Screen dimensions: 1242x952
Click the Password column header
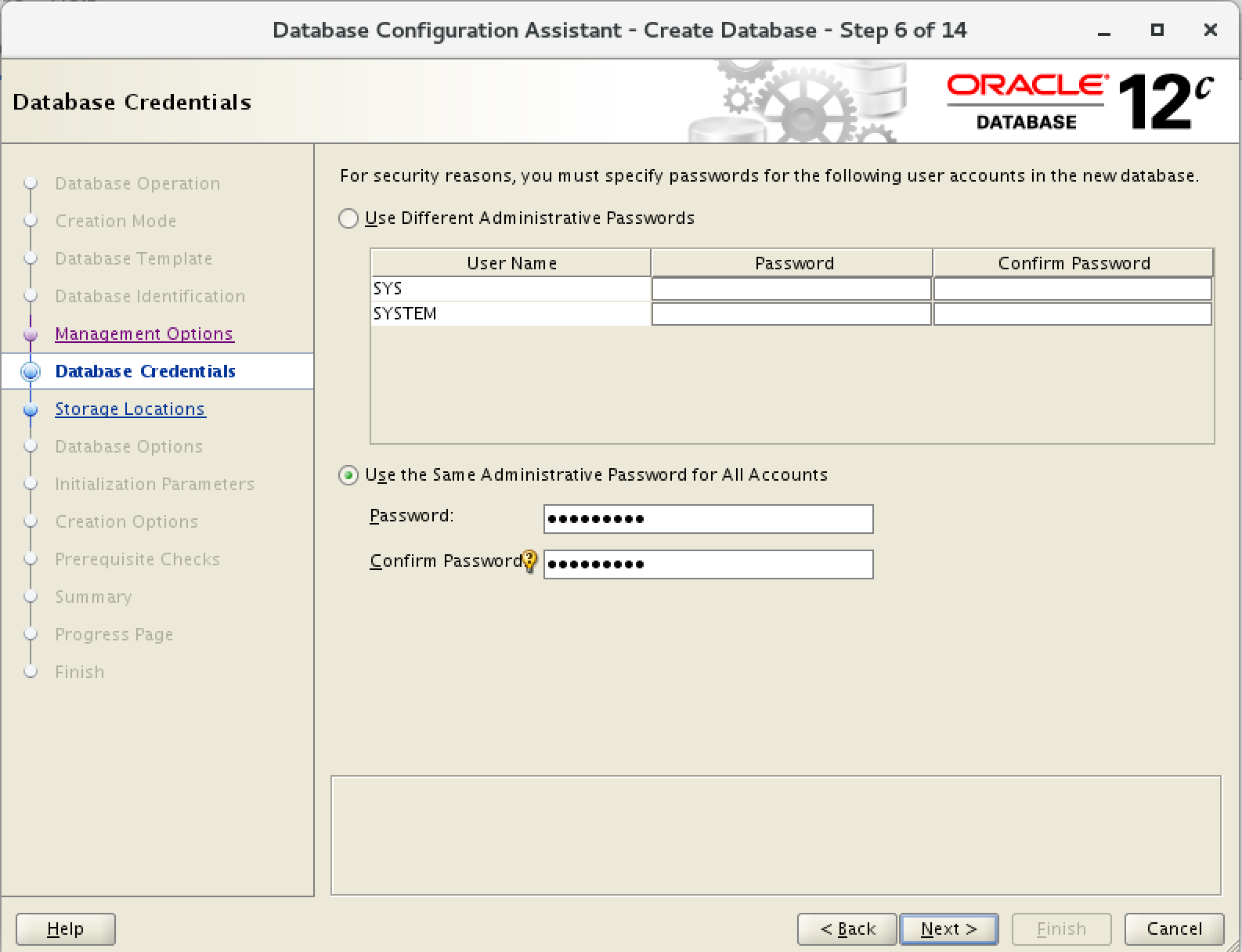click(x=792, y=263)
